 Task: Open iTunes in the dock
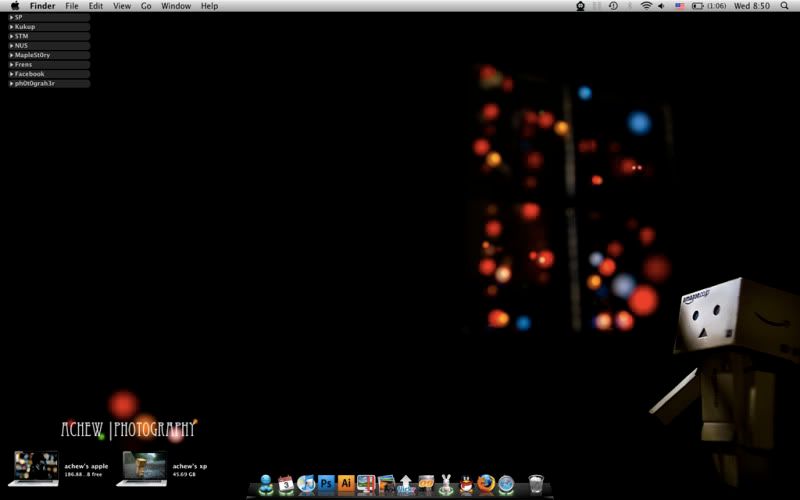click(x=306, y=484)
